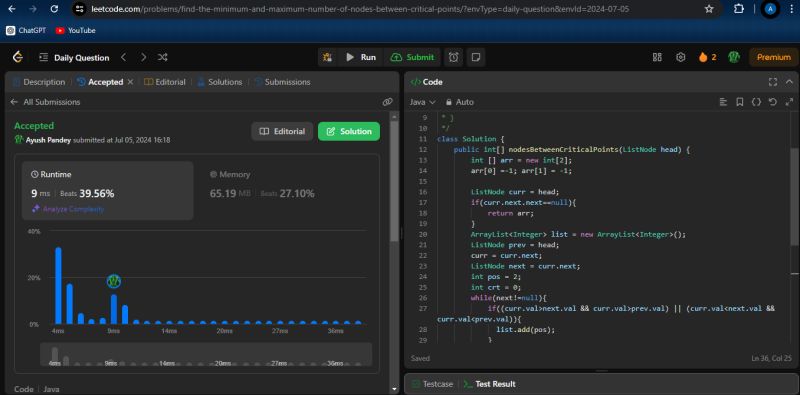
Task: Close the Accepted tab
Action: point(130,82)
